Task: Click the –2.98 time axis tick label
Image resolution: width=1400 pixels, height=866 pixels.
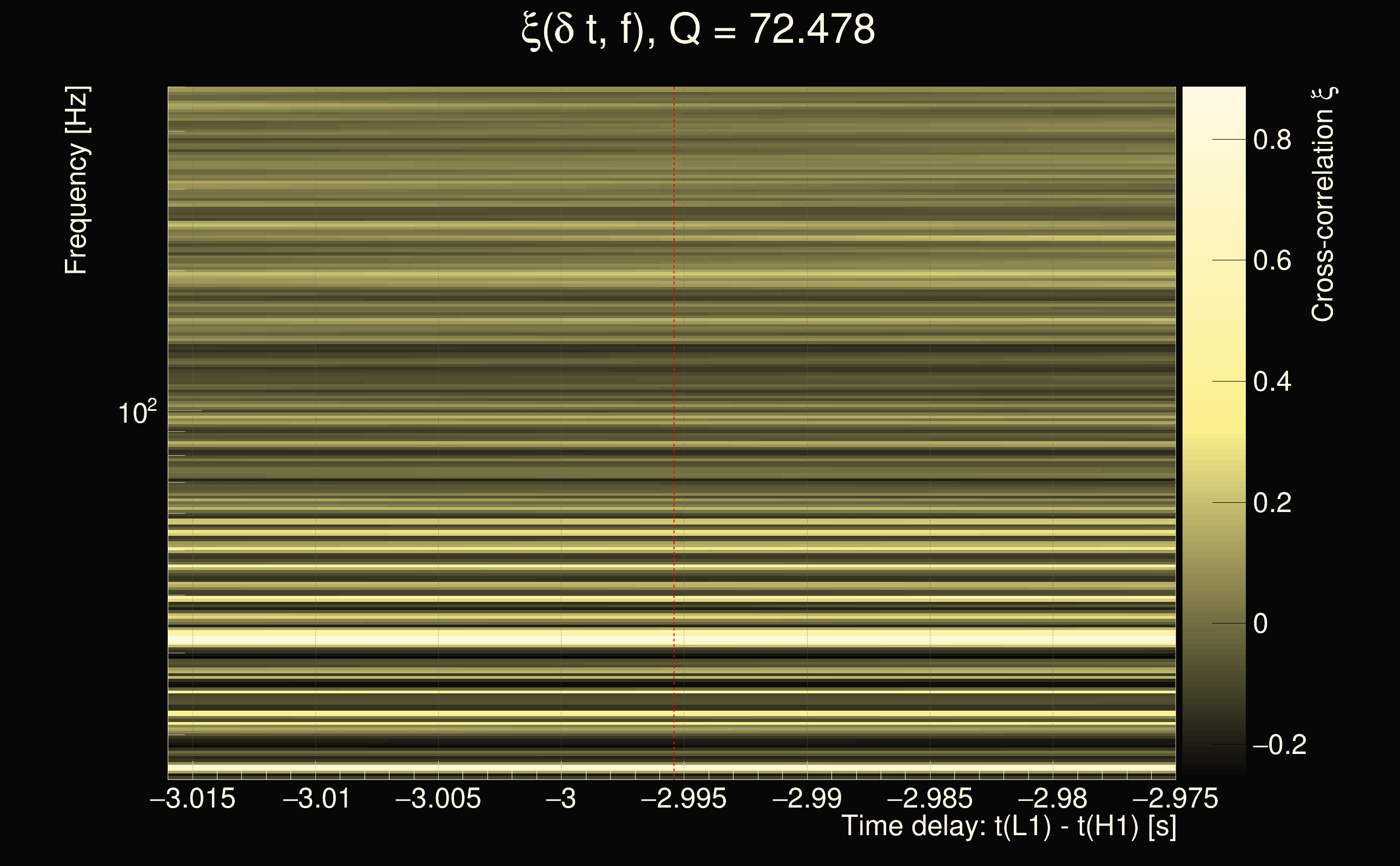Action: tap(1052, 799)
